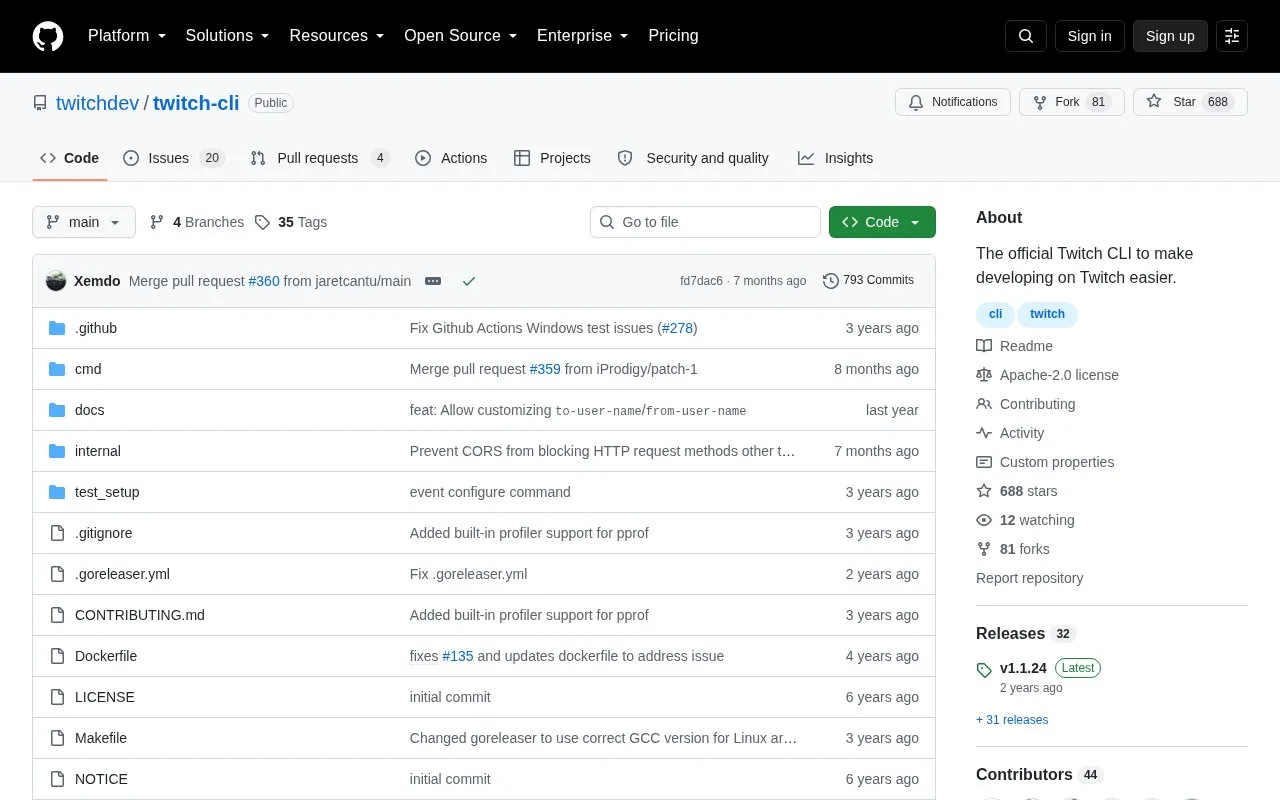View 35 Tags
1280x800 pixels.
pos(291,222)
